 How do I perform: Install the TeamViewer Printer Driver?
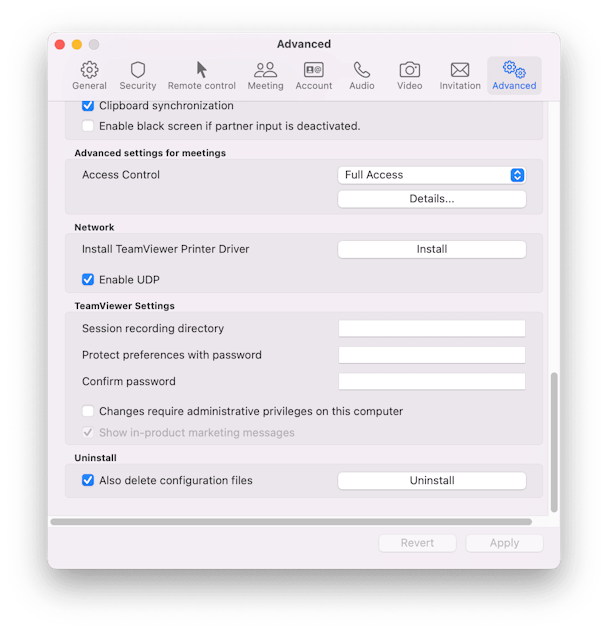click(x=432, y=249)
